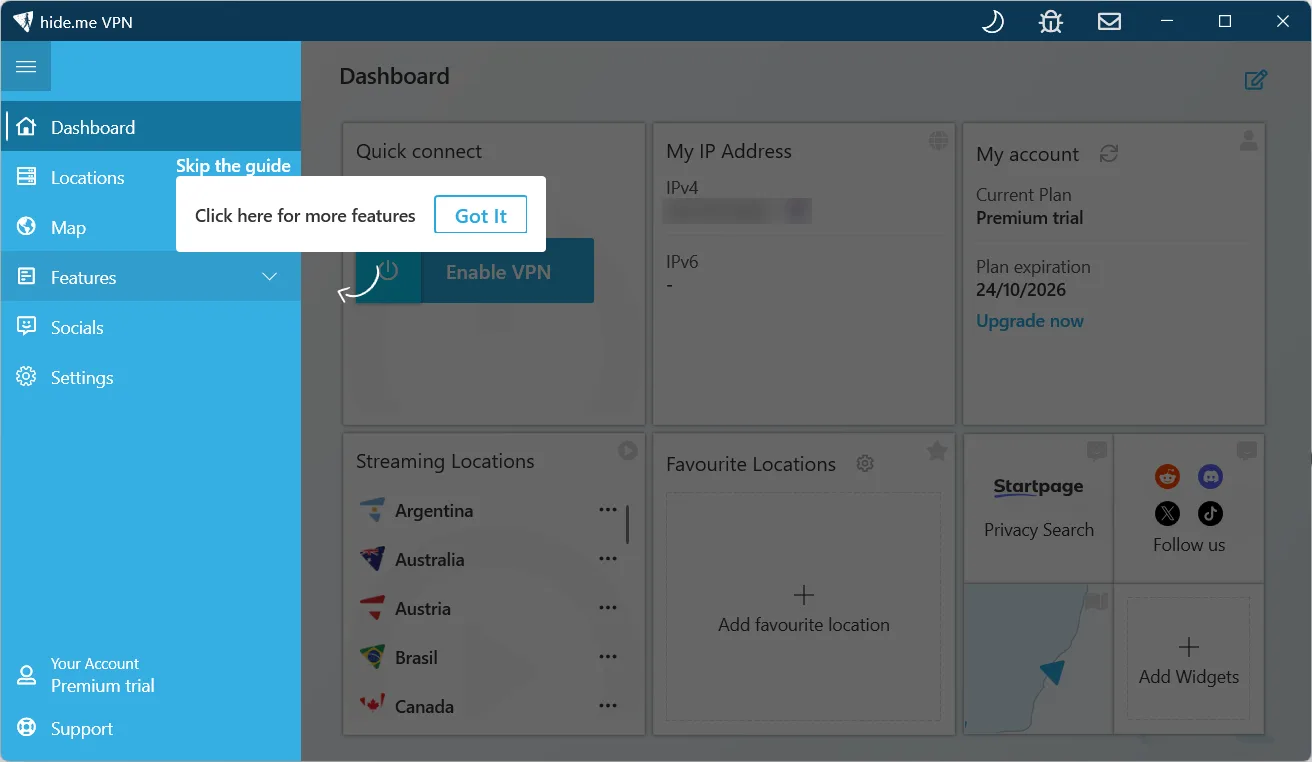
Task: Click the Discord icon in Follow us
Action: (x=1210, y=476)
